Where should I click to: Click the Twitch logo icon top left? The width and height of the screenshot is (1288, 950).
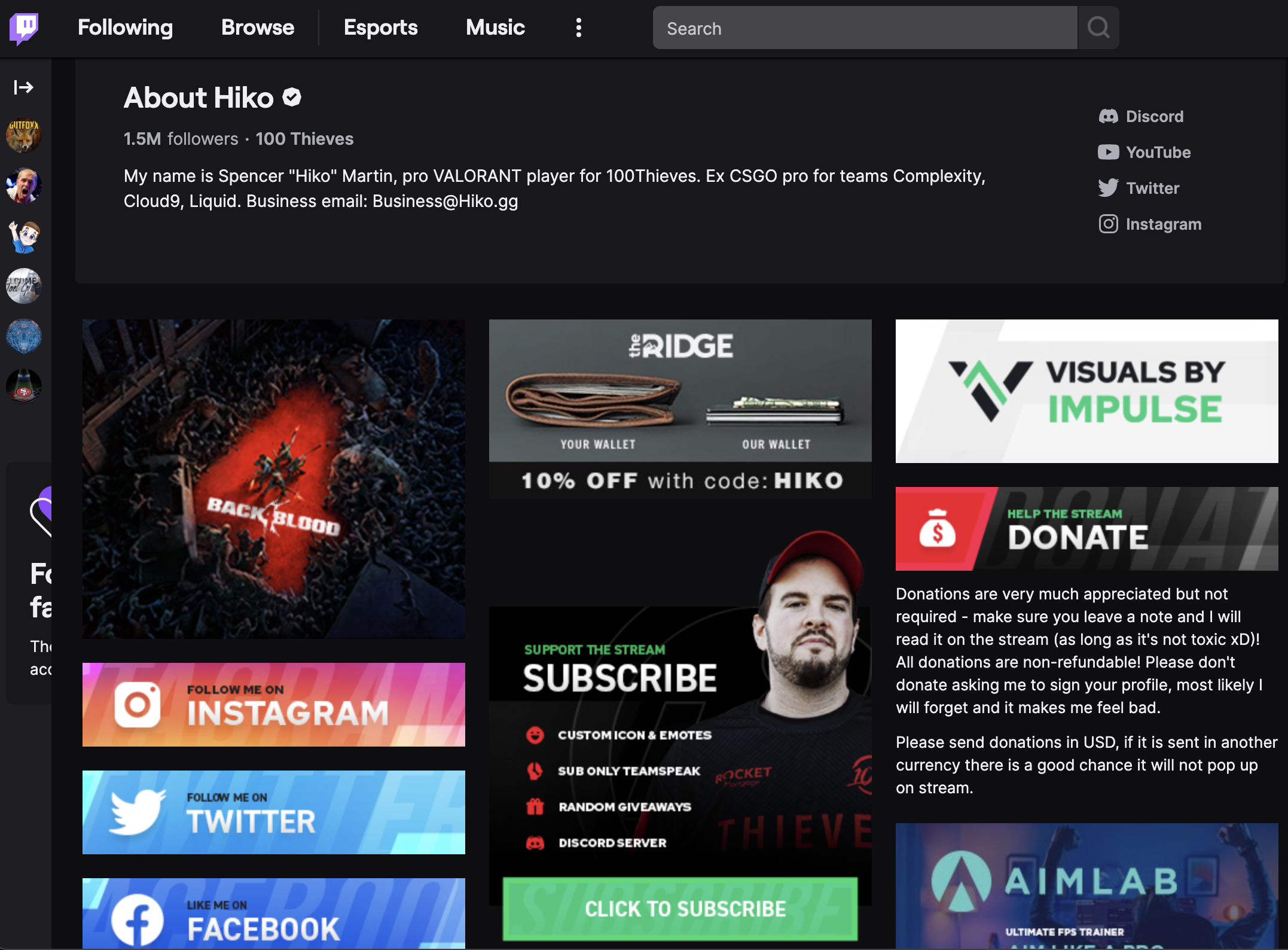(x=24, y=27)
